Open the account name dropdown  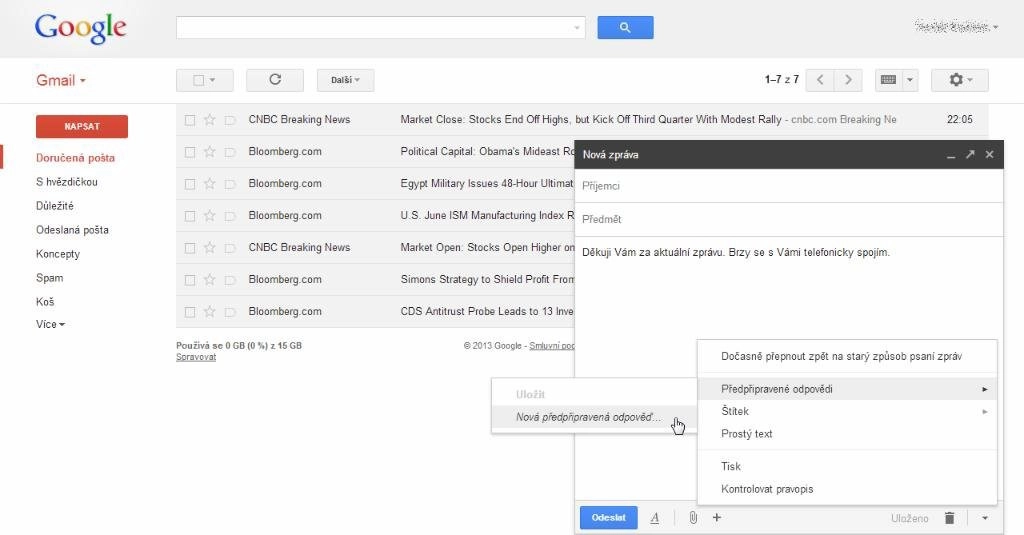pos(957,27)
